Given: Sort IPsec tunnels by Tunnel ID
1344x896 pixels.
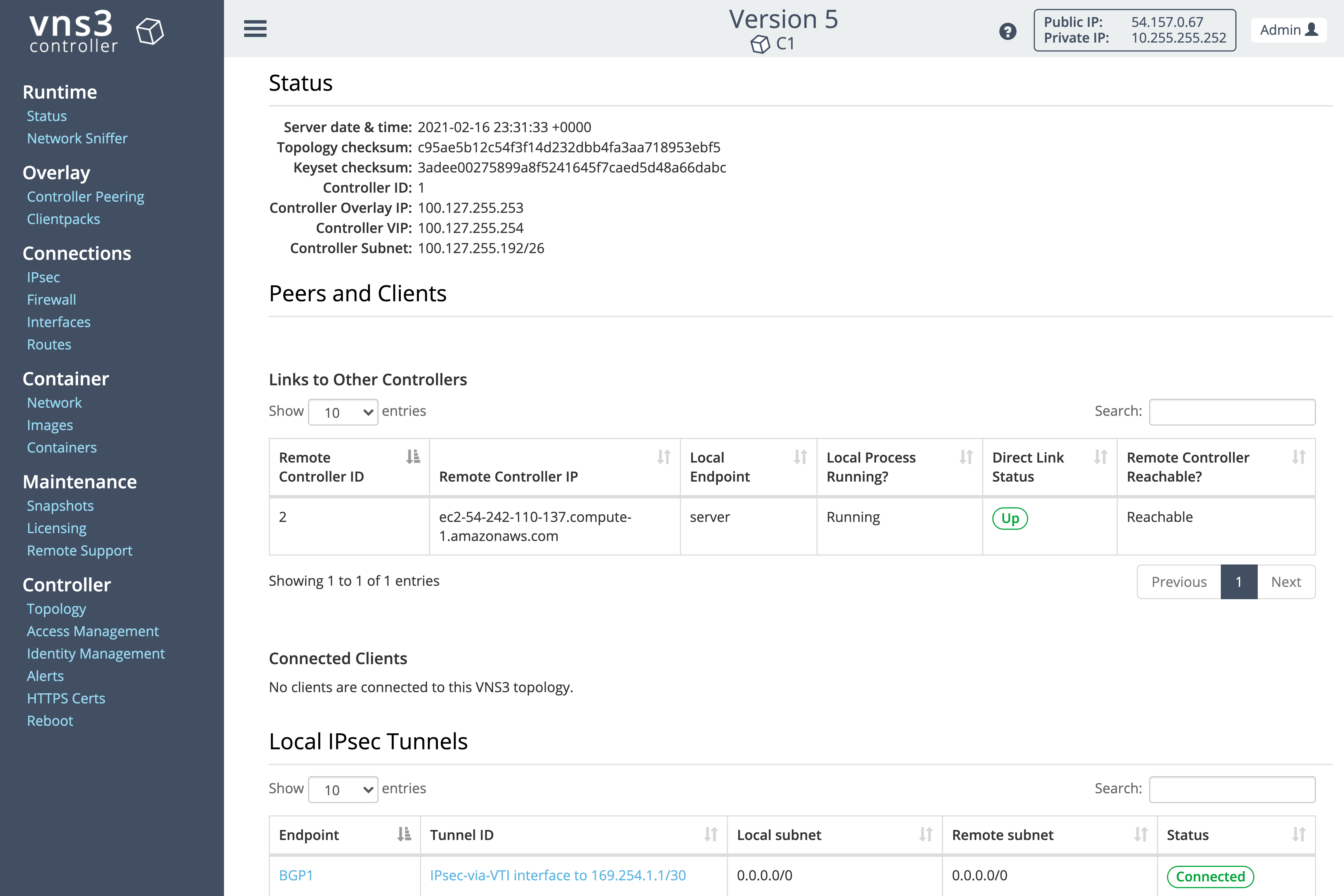Looking at the screenshot, I should pos(574,835).
